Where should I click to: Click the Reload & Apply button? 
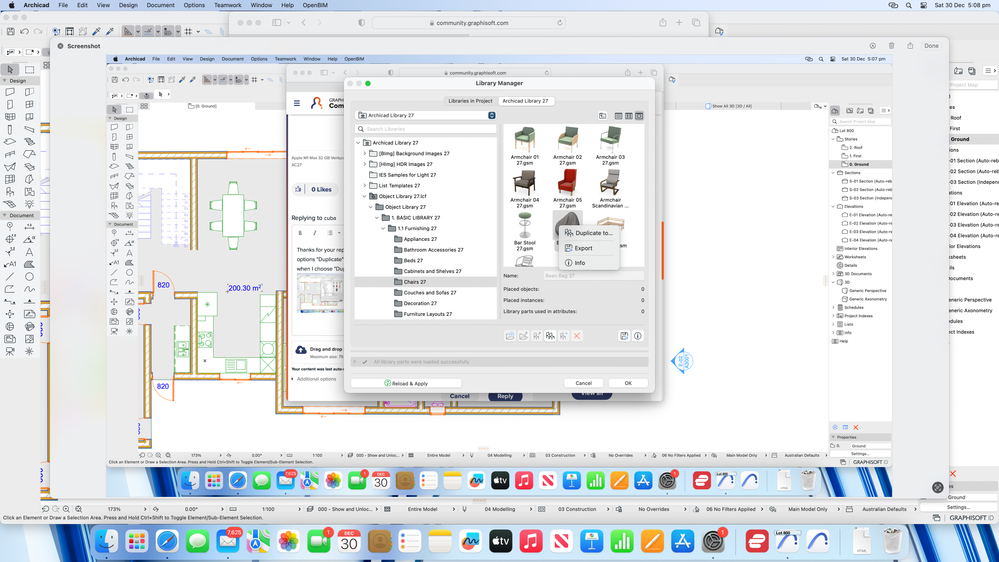pyautogui.click(x=406, y=384)
